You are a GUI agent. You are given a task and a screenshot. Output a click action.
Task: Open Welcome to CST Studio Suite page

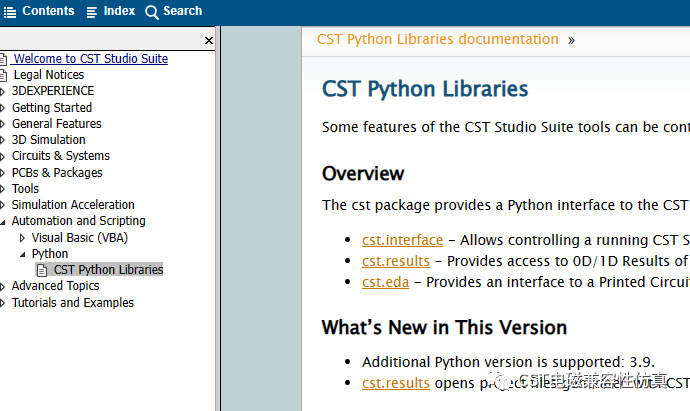[91, 59]
